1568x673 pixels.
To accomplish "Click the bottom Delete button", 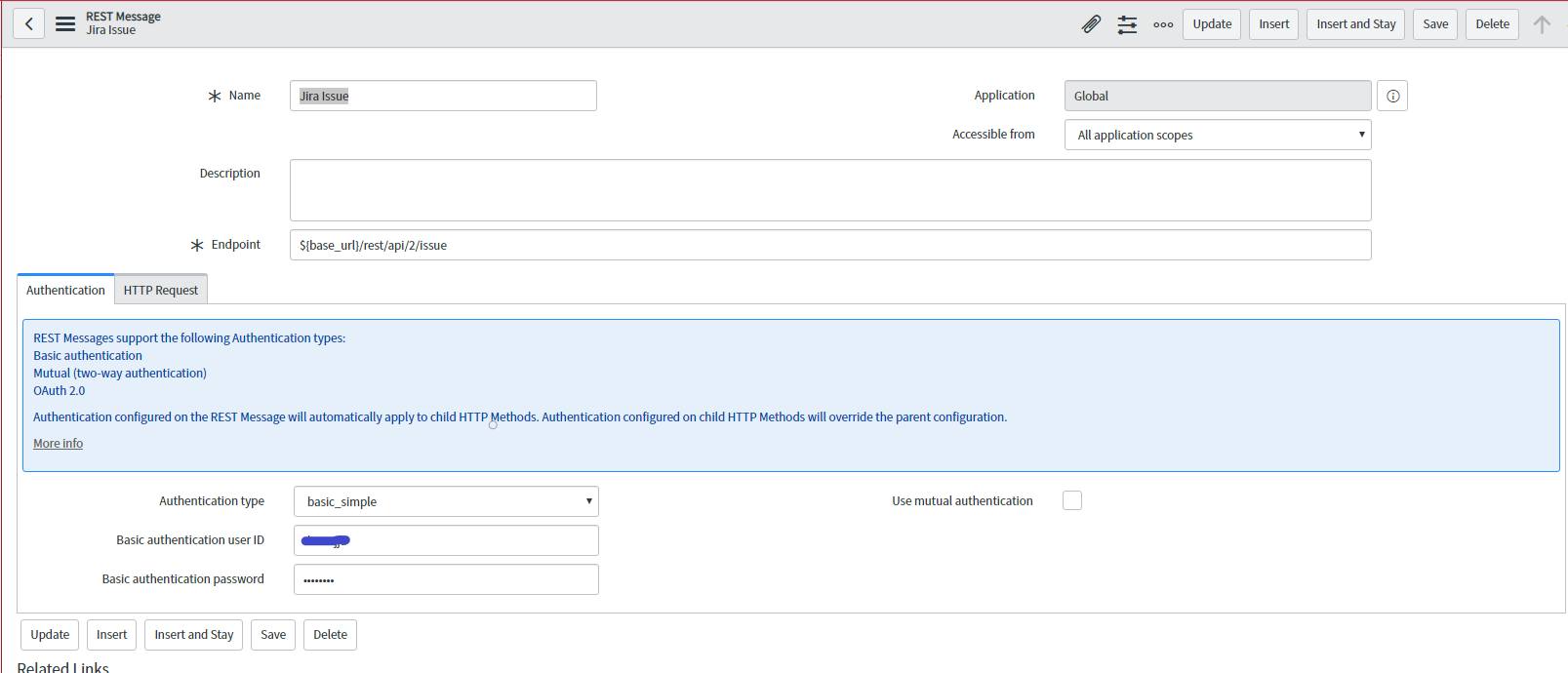I will pos(330,635).
